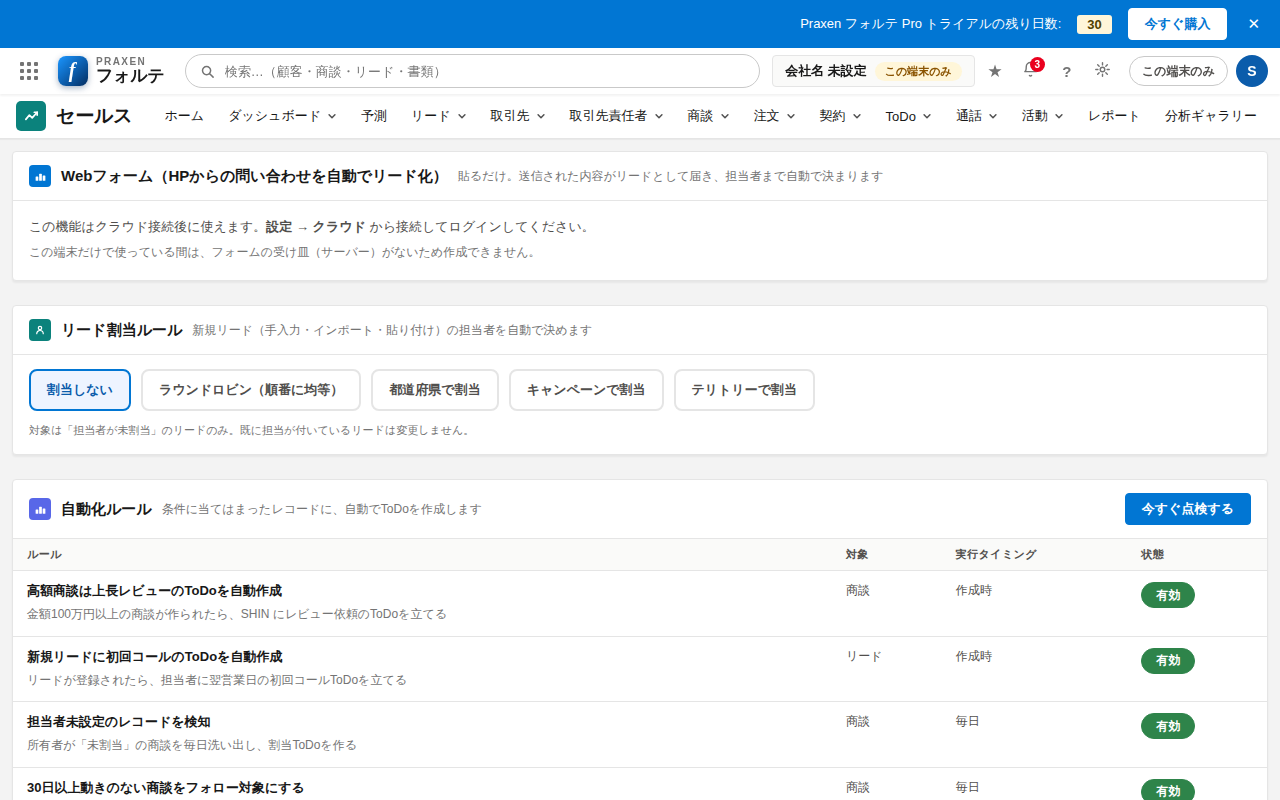
Task: Click the セールス app name
Action: [x=93, y=116]
